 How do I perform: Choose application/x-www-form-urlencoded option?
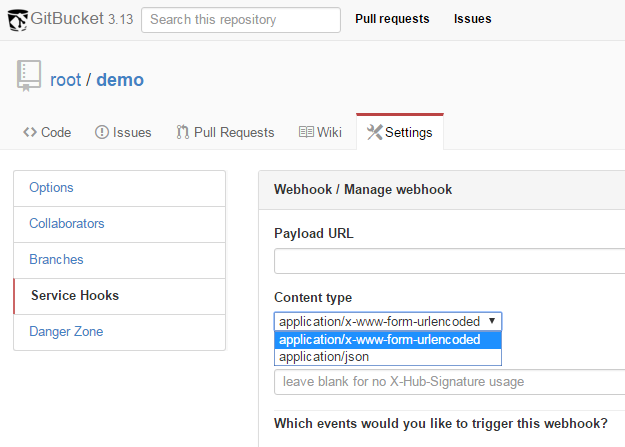(388, 340)
